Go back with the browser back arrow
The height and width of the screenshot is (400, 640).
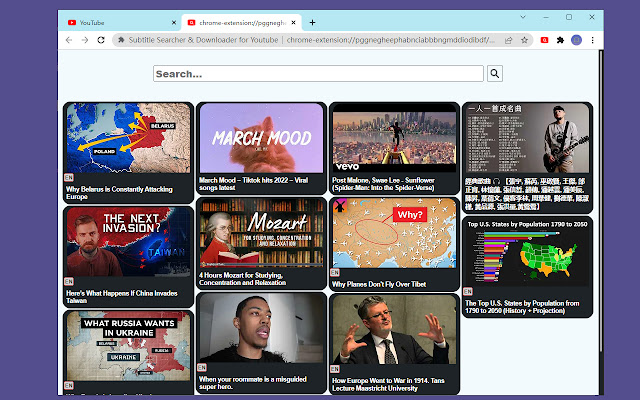pos(69,40)
